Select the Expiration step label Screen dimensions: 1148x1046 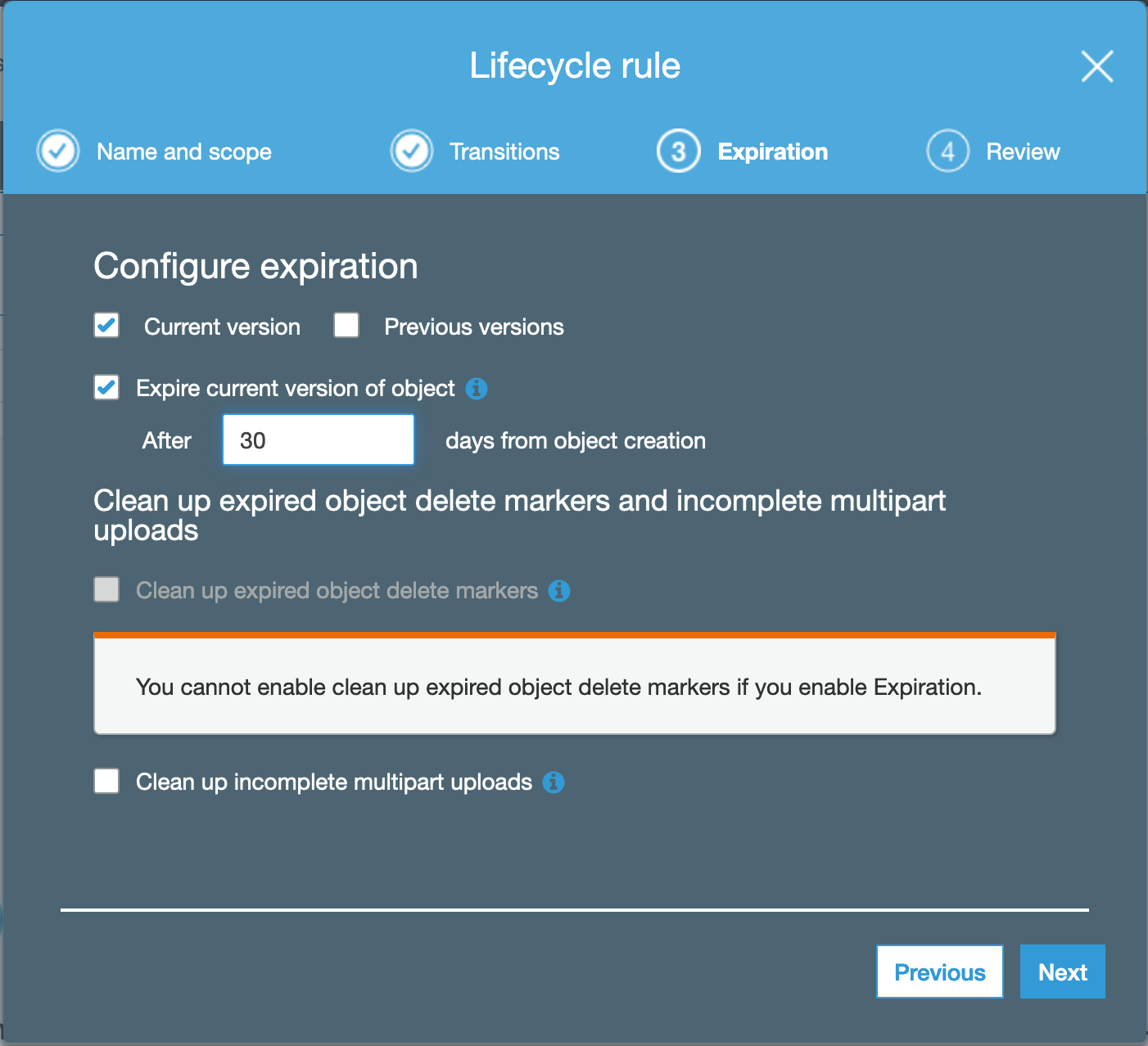pos(773,152)
